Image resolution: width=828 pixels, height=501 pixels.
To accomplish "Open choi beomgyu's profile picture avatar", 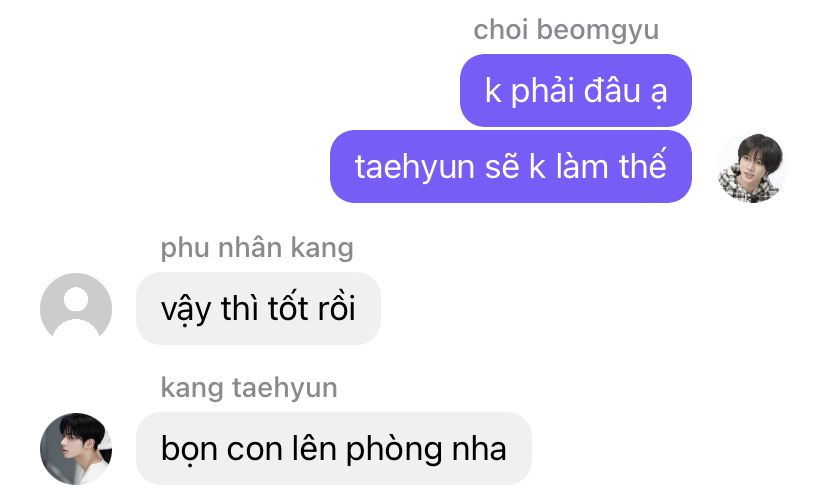I will (x=752, y=167).
